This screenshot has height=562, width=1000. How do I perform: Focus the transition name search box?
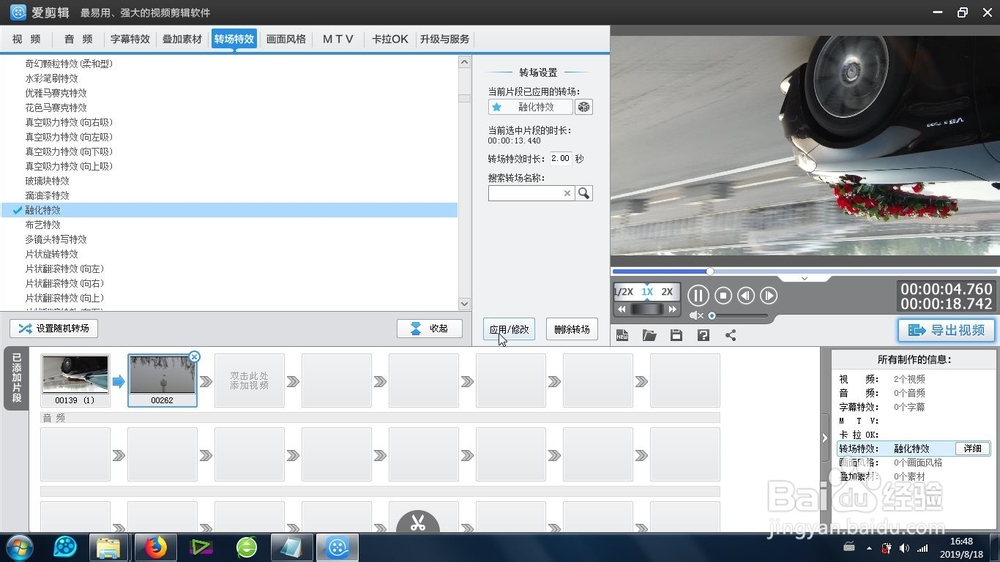point(526,193)
